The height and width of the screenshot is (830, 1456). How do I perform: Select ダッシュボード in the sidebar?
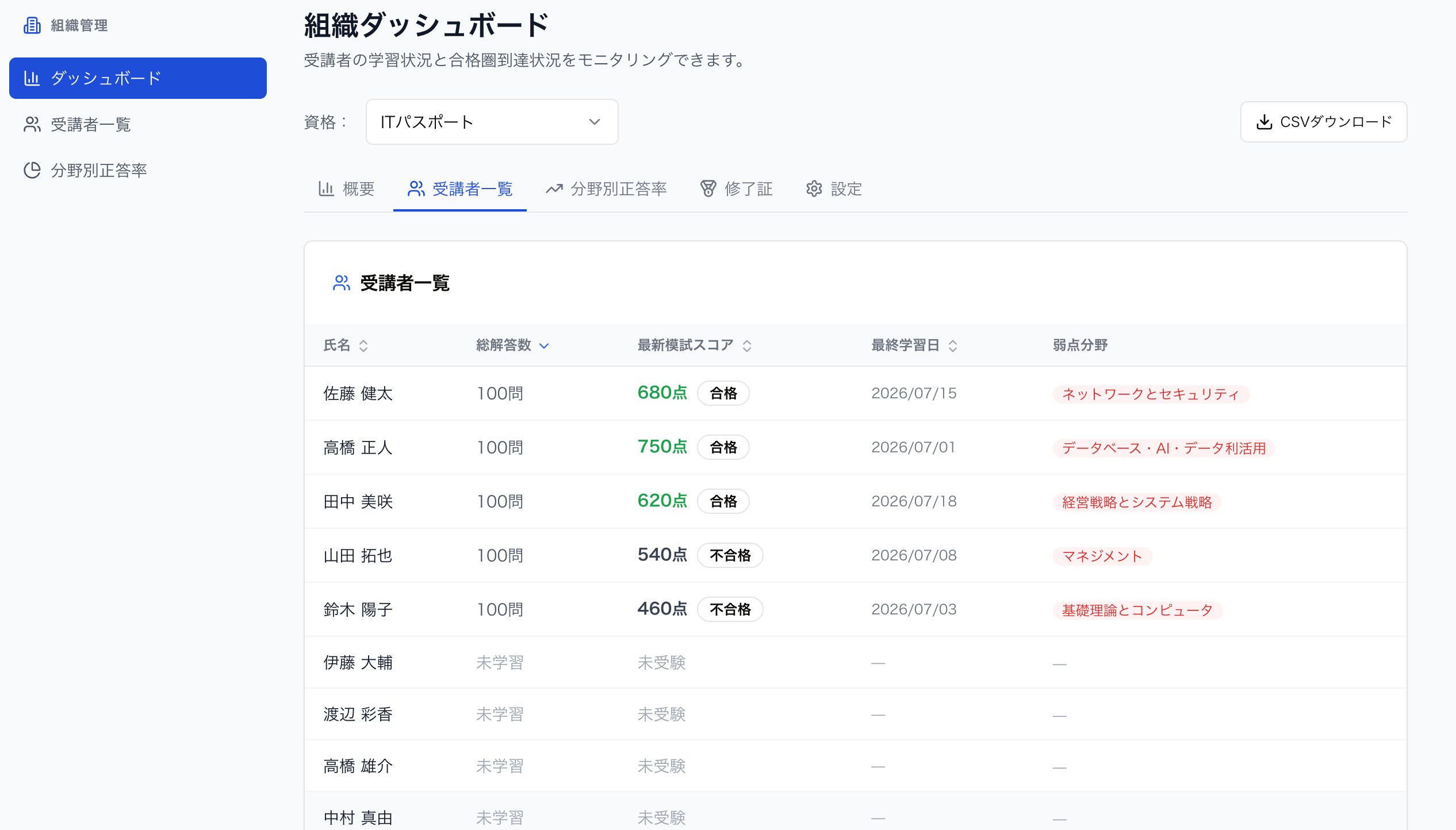tap(138, 78)
